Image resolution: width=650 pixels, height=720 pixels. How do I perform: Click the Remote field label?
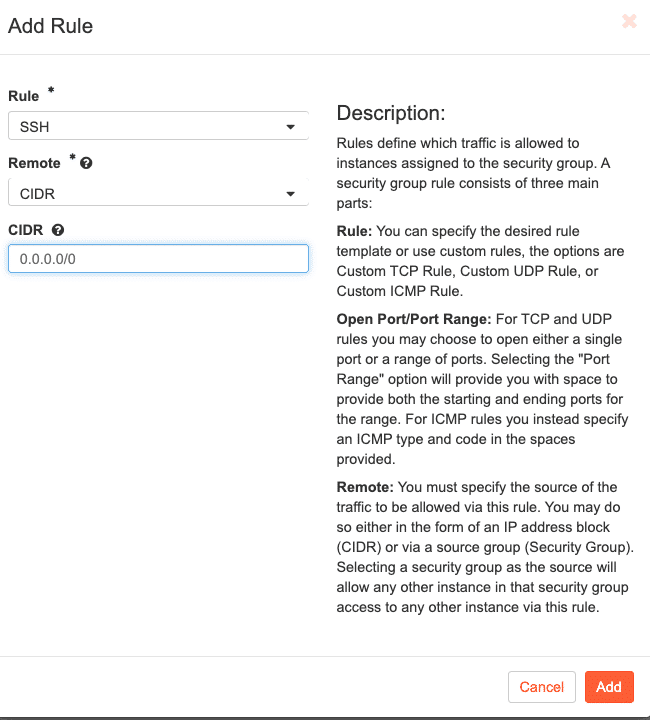(35, 163)
